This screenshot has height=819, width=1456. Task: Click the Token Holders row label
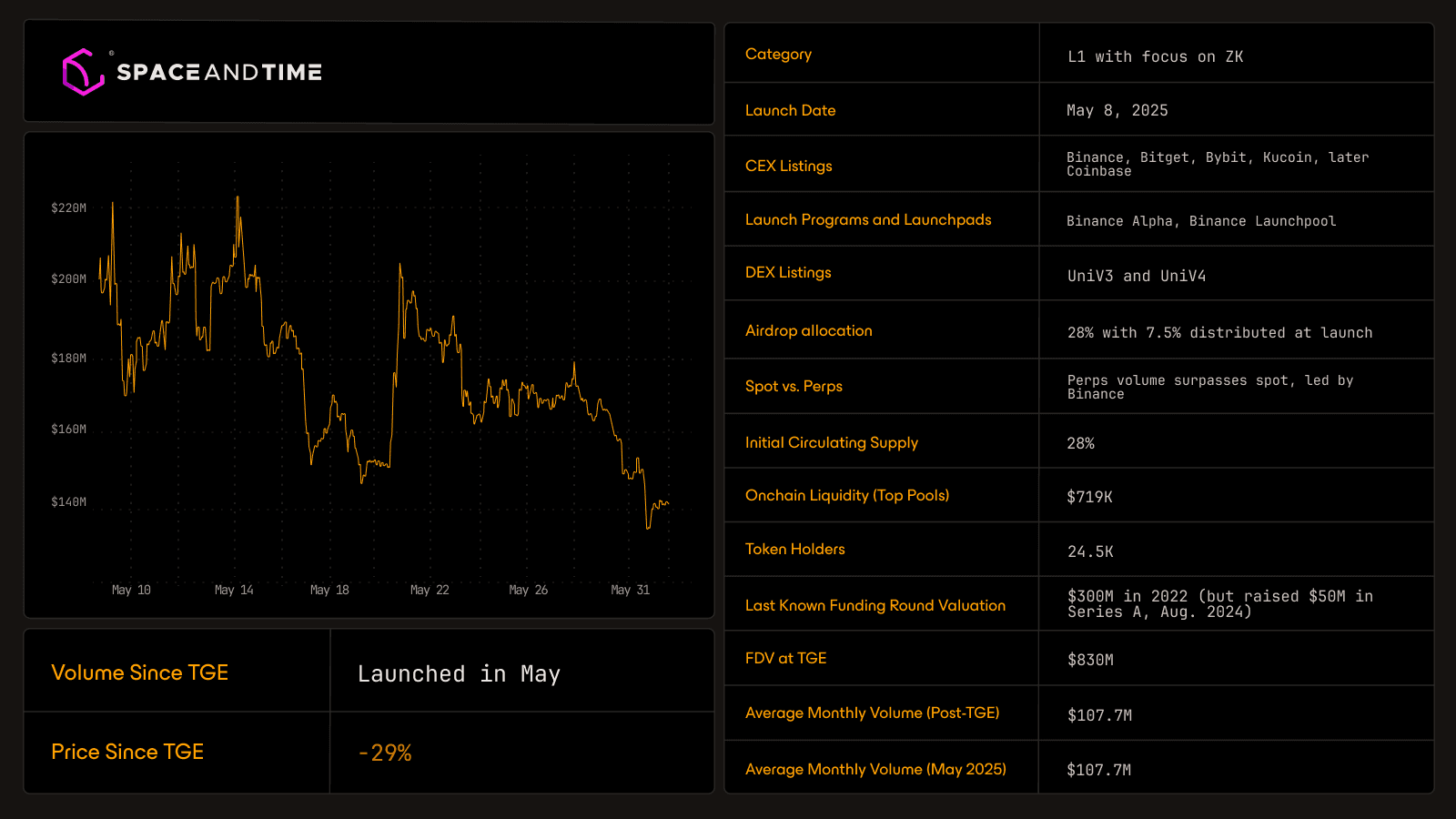click(x=795, y=550)
